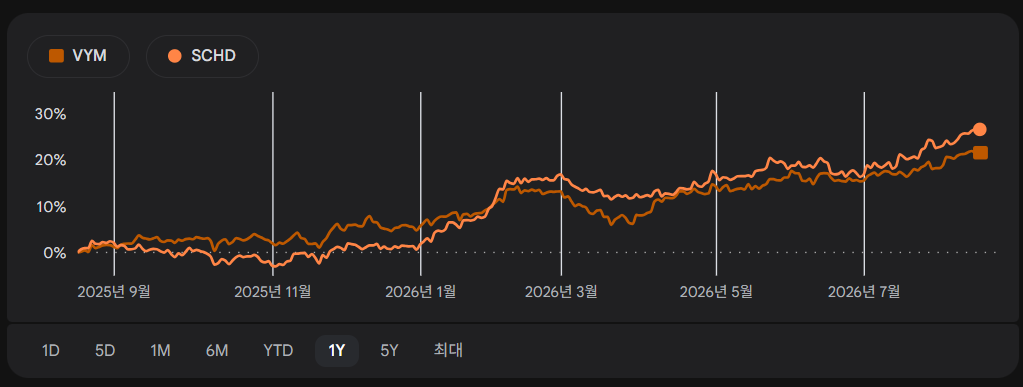Click the 2025년 9월 axis label
The height and width of the screenshot is (387, 1023).
pos(114,291)
